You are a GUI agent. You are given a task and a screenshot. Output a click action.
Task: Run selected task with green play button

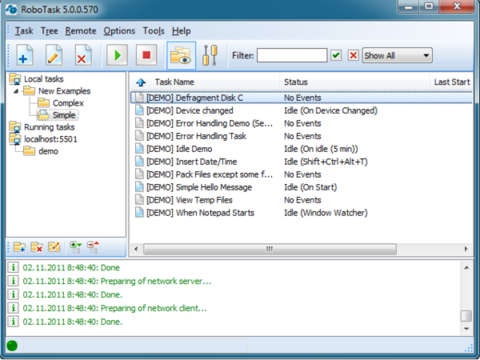[x=117, y=55]
